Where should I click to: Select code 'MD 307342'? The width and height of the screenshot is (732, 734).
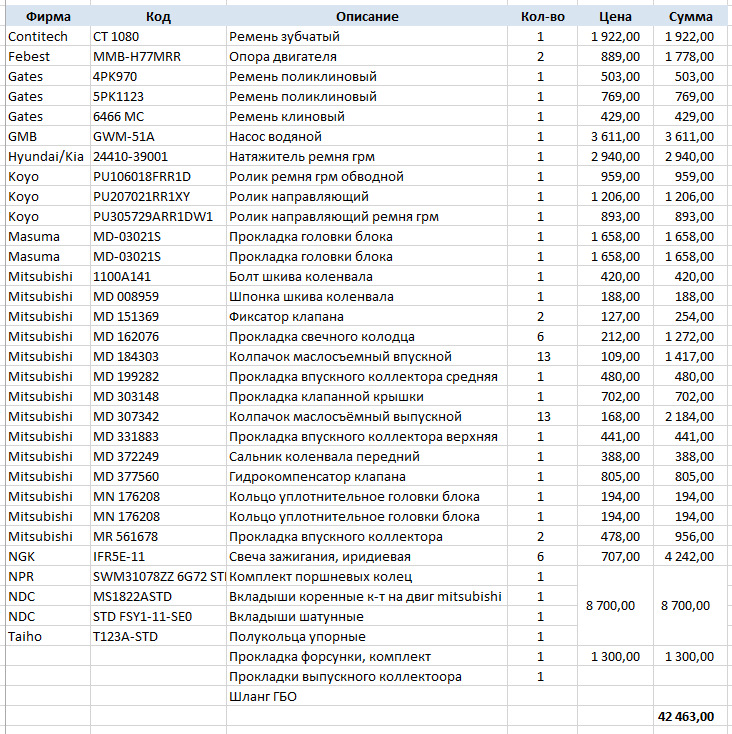click(158, 416)
